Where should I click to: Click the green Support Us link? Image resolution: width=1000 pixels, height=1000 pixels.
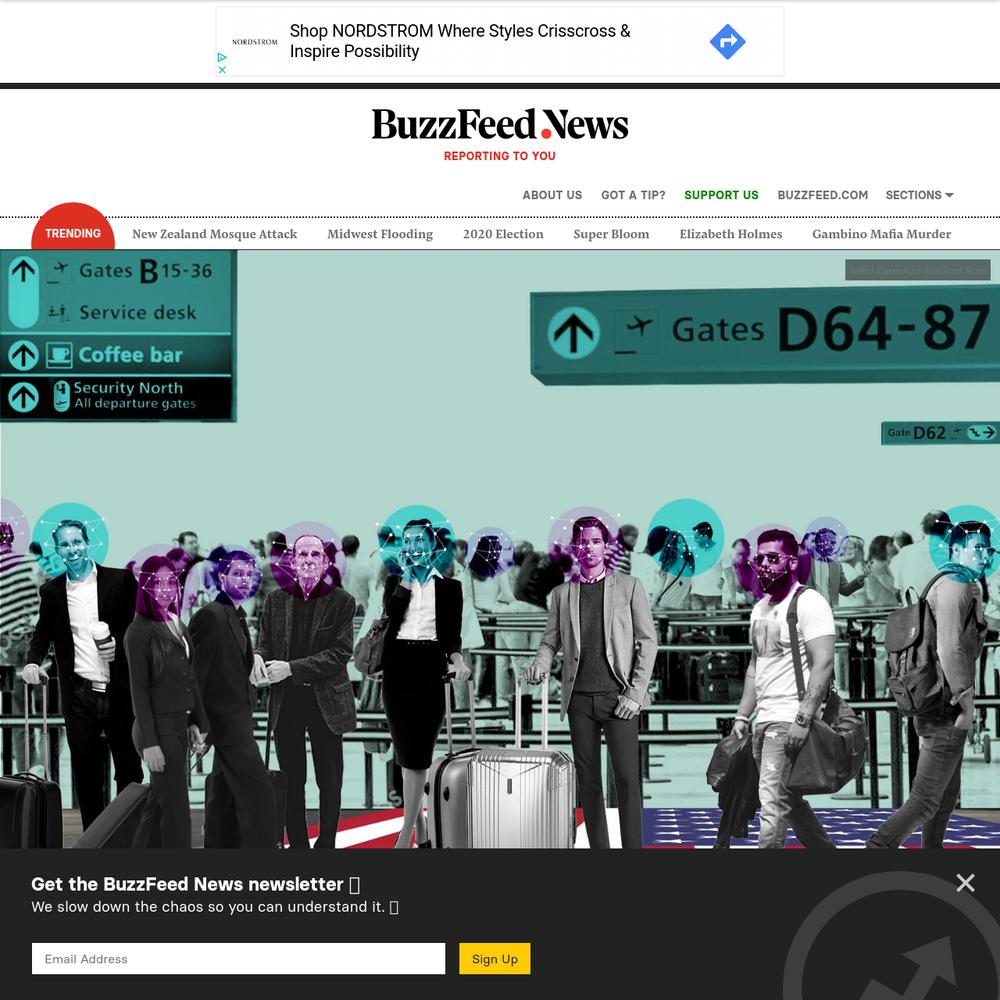click(721, 195)
